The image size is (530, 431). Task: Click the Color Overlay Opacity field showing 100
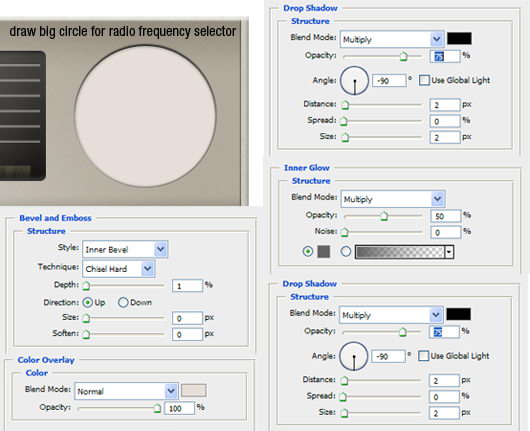[x=179, y=408]
